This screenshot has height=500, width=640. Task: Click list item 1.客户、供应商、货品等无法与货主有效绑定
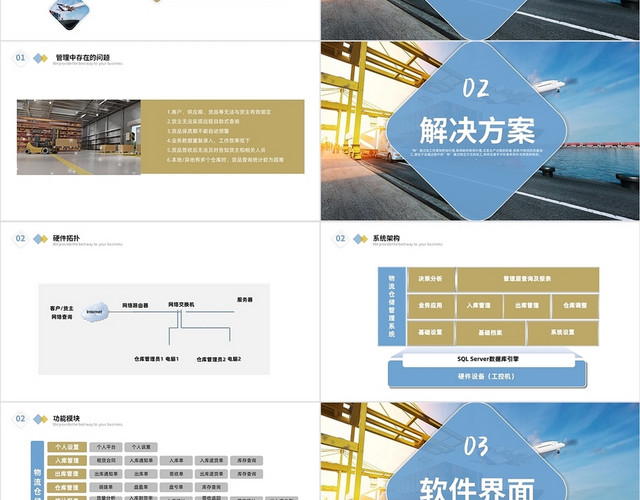point(219,112)
